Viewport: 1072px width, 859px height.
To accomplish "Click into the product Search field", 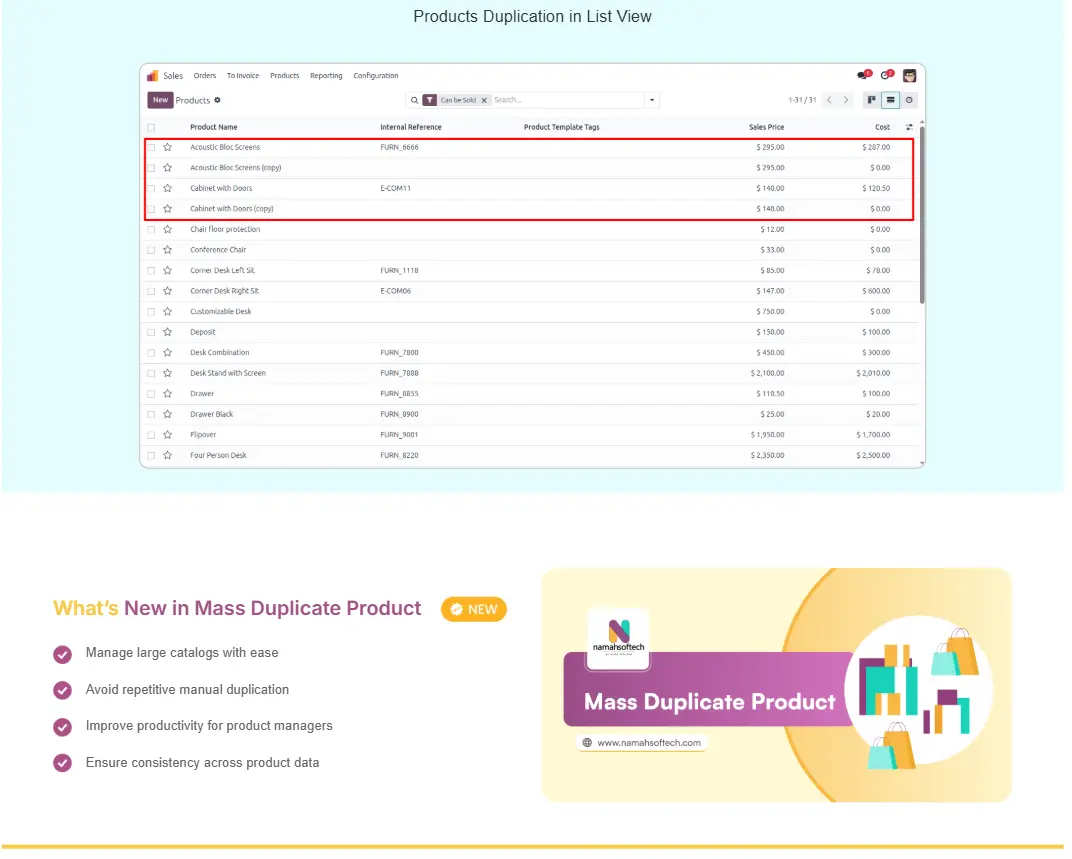I will click(565, 100).
